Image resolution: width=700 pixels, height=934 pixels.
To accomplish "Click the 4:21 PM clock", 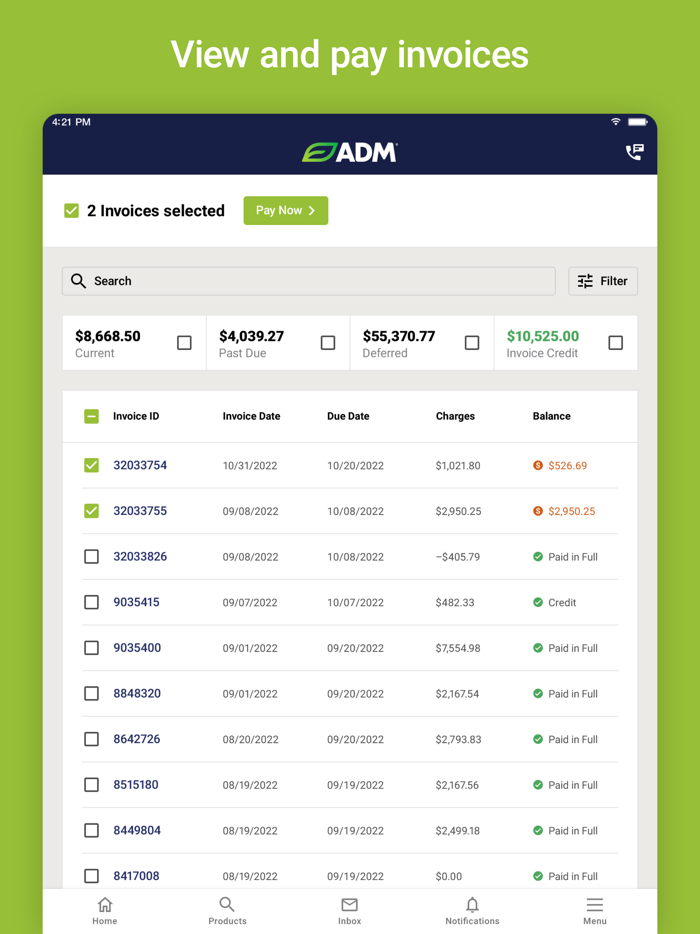I will 71,122.
